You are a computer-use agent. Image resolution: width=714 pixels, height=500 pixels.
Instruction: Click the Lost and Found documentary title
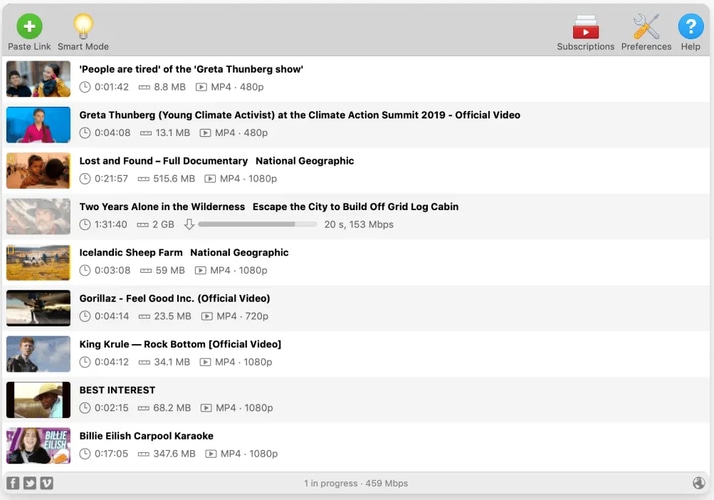163,161
